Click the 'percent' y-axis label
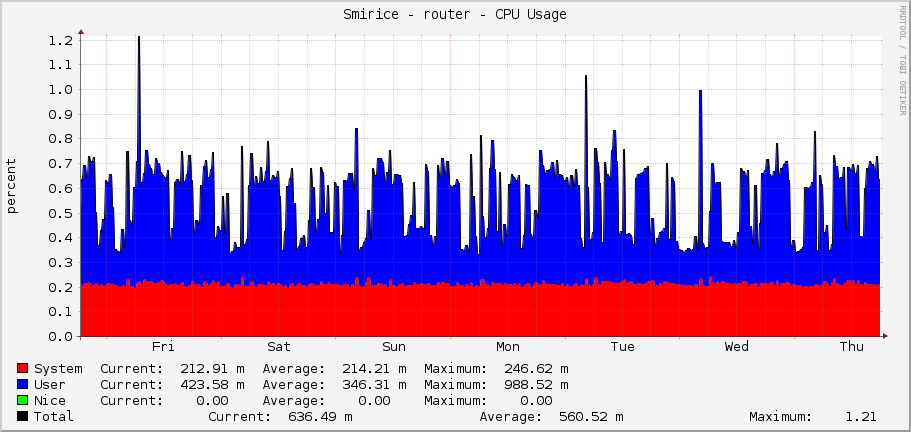This screenshot has height=432, width=911. pyautogui.click(x=12, y=186)
